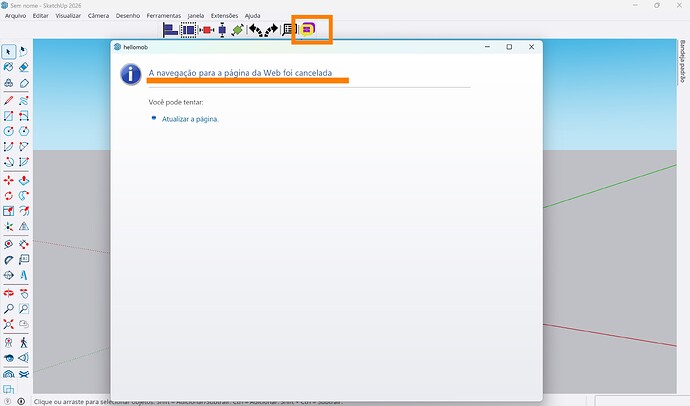This screenshot has width=690, height=406.
Task: Close the hellomob dialog window
Action: [x=532, y=47]
